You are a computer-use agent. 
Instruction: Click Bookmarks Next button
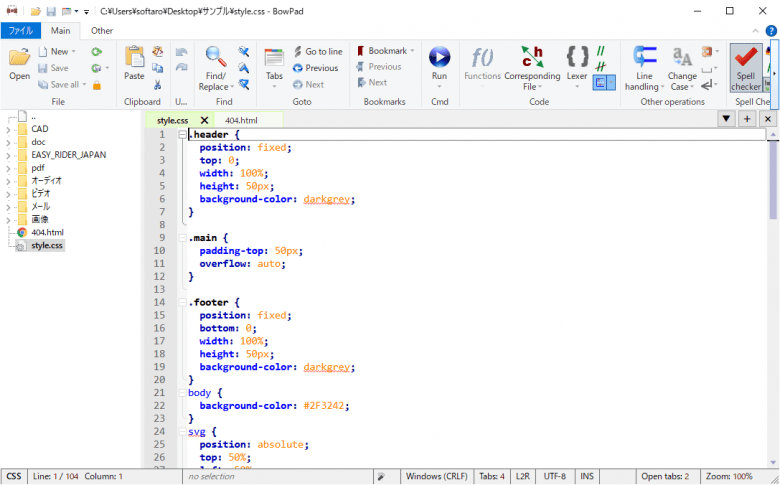372,83
